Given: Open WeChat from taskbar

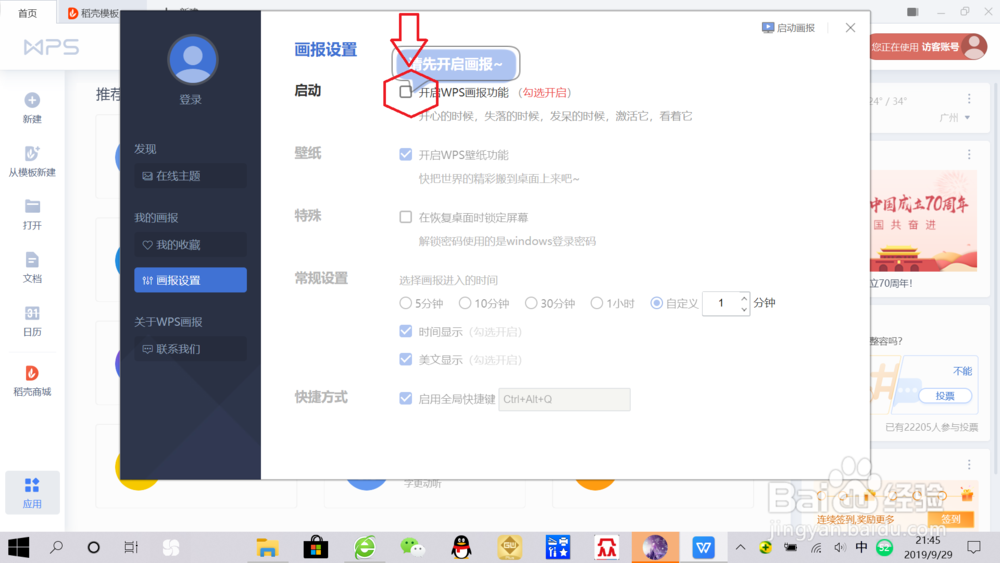Looking at the screenshot, I should 413,547.
